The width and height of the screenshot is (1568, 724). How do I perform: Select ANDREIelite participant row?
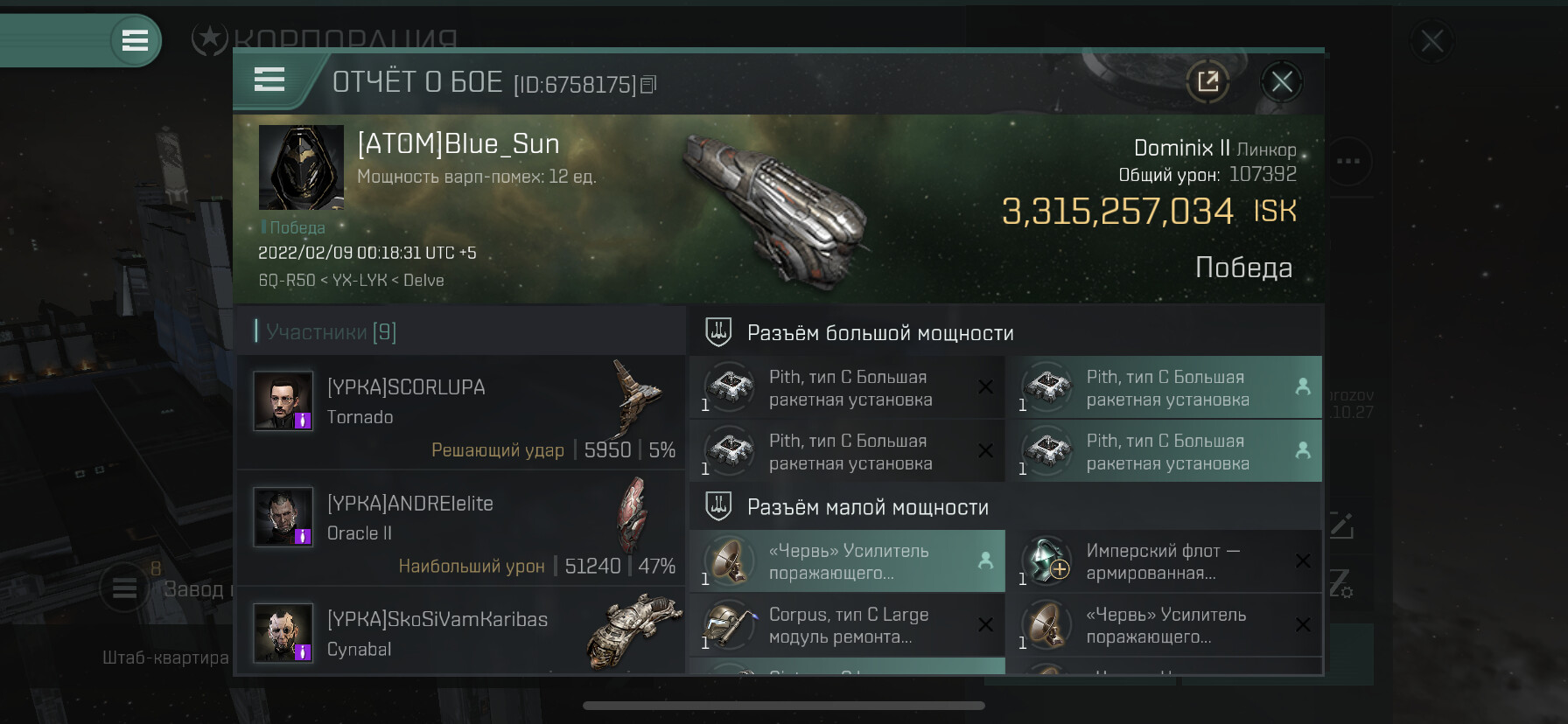(x=460, y=527)
